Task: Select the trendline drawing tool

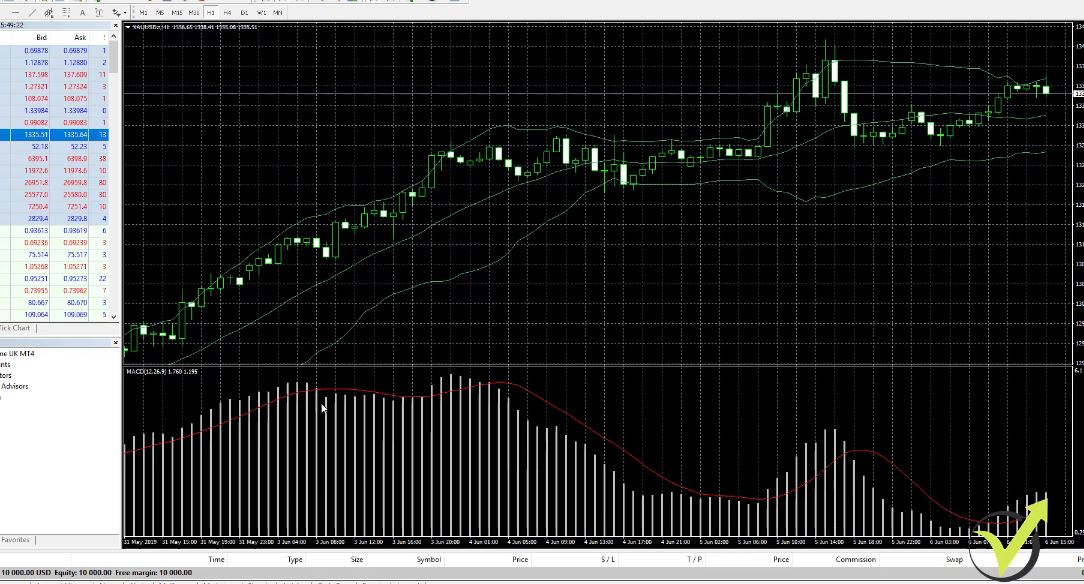Action: tap(32, 12)
